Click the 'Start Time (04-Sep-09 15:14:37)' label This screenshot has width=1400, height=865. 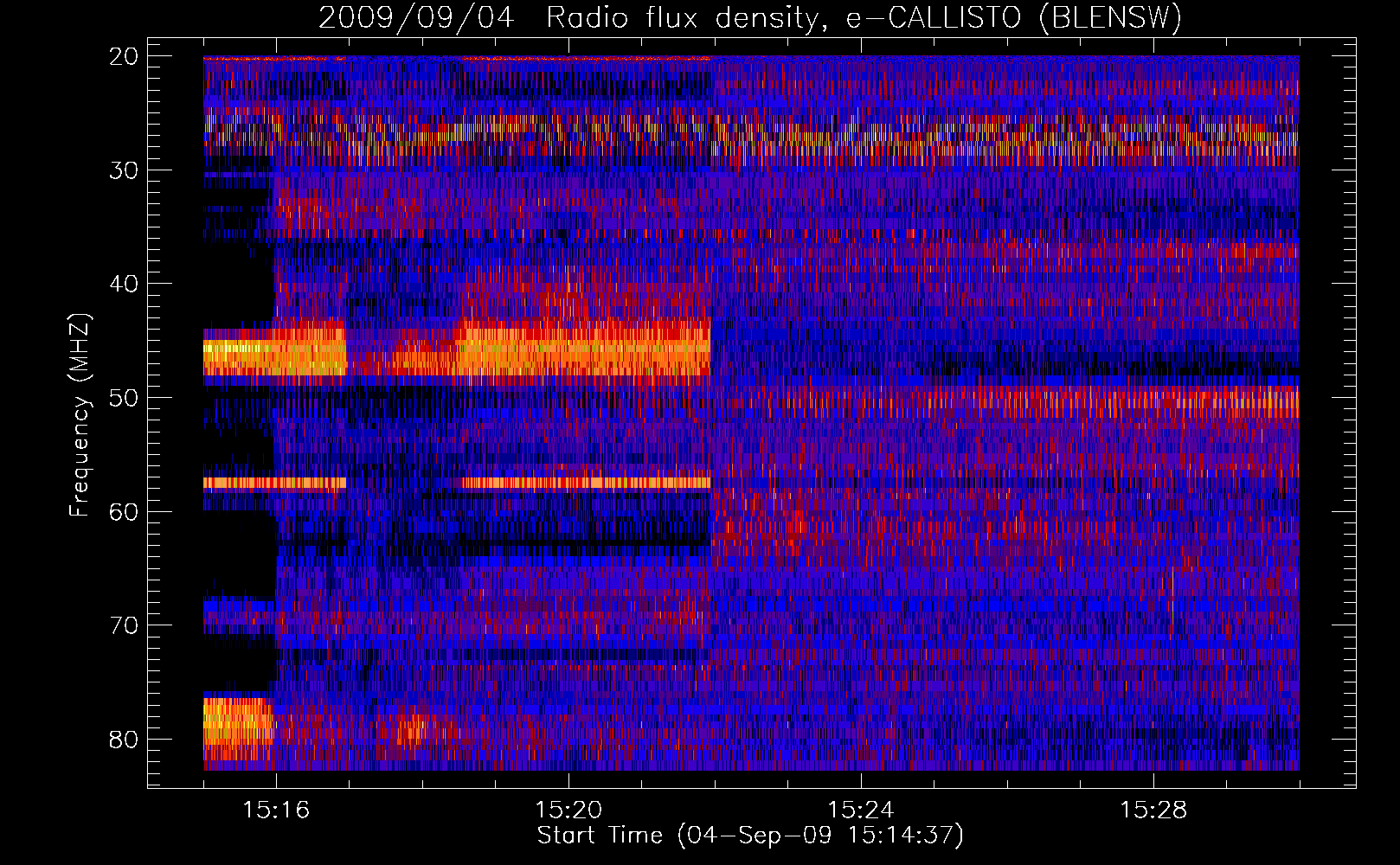click(x=750, y=836)
